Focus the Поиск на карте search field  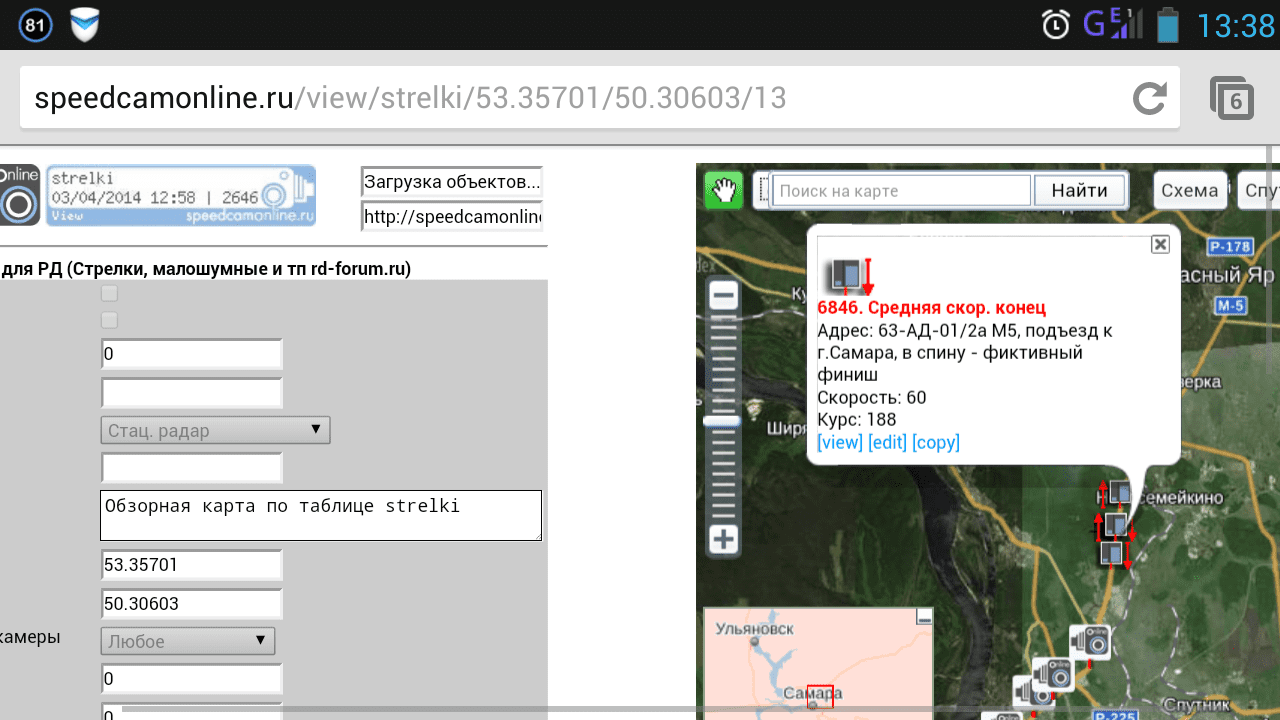coord(900,190)
